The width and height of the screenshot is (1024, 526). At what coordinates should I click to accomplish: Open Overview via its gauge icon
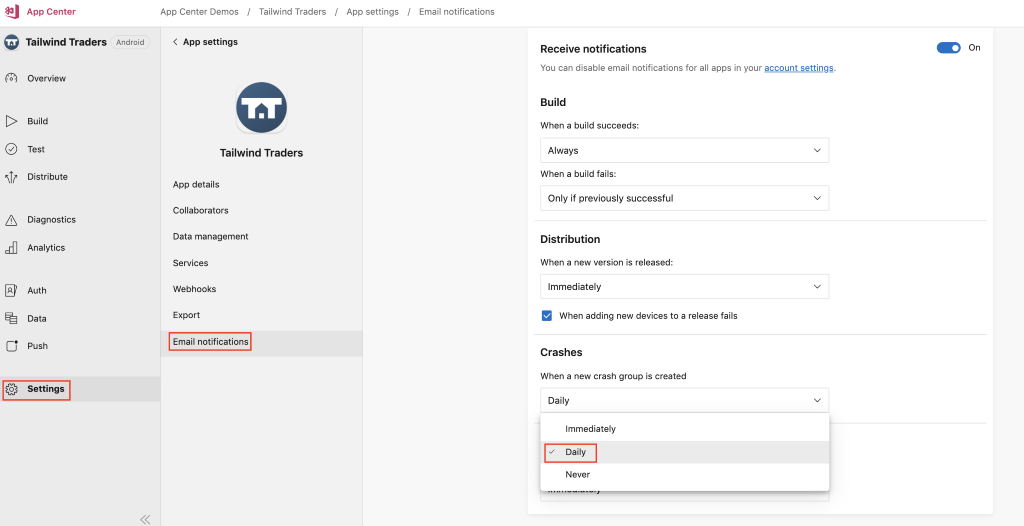[11, 78]
